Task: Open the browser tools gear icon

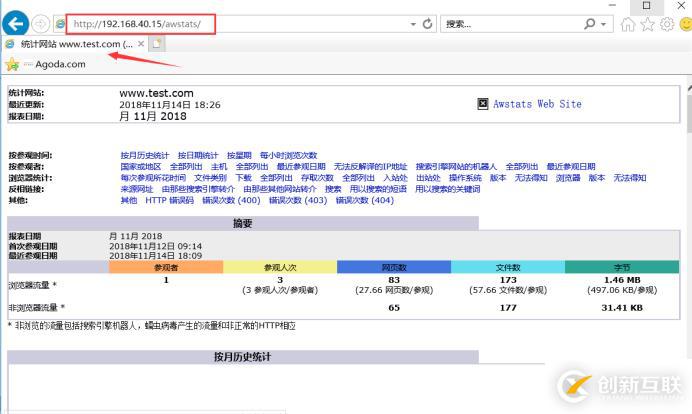Action: (663, 23)
